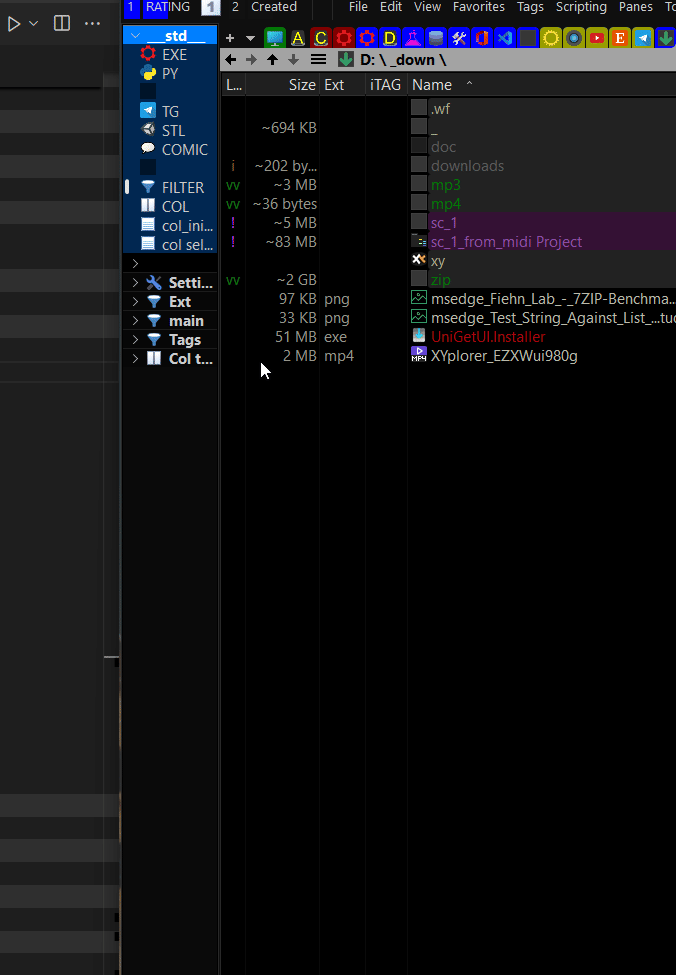The image size is (676, 975).
Task: Expand the Tags filter node
Action: (x=135, y=340)
